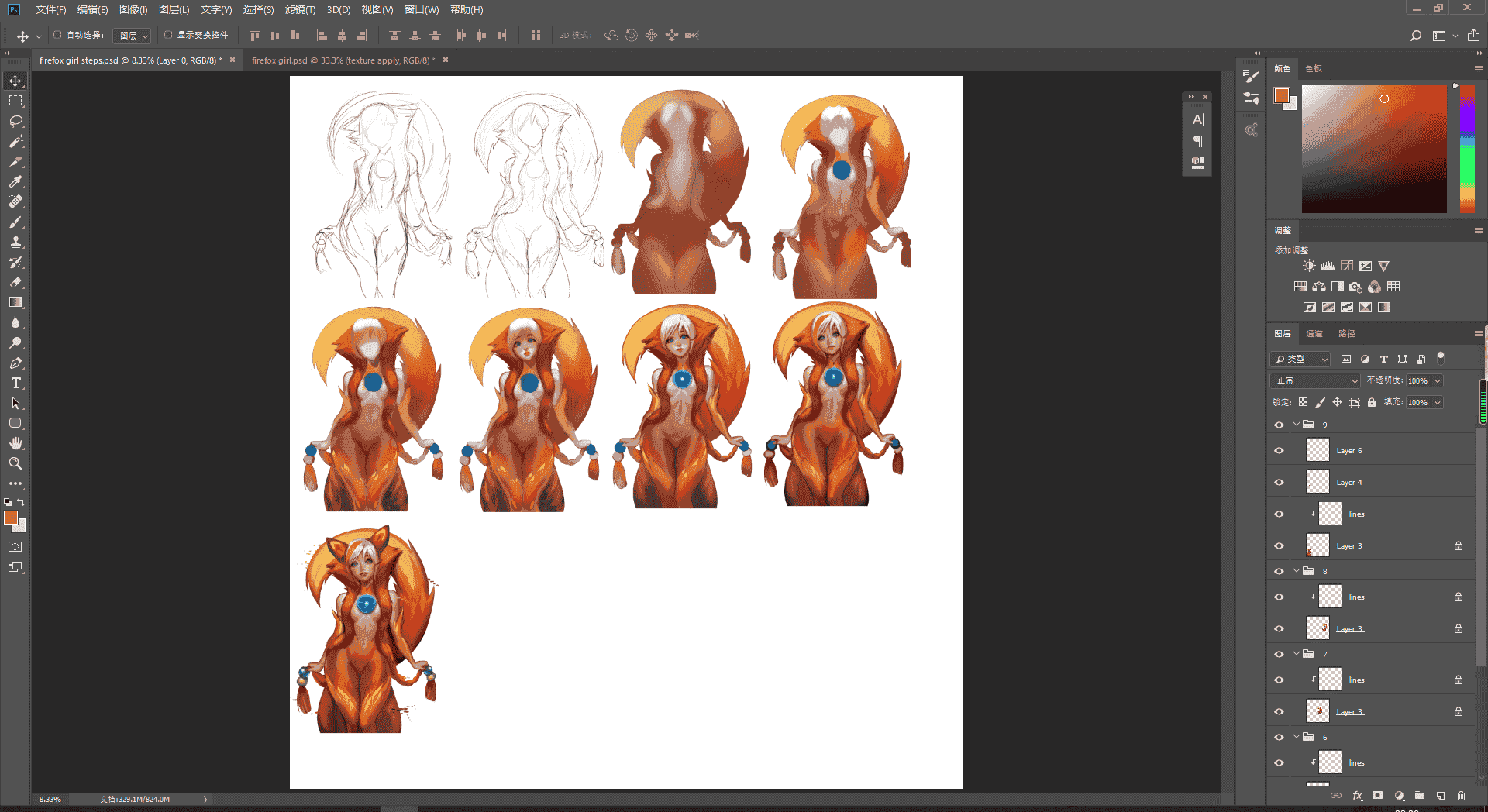Click the foreground color swatch in toolbar
This screenshot has height=812, width=1488.
click(11, 518)
